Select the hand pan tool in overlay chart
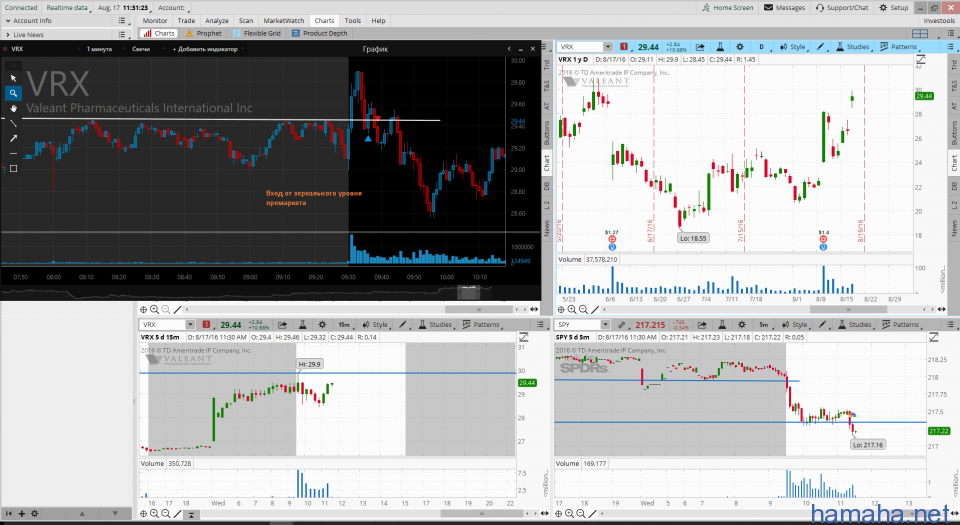Image resolution: width=960 pixels, height=525 pixels. tap(13, 108)
